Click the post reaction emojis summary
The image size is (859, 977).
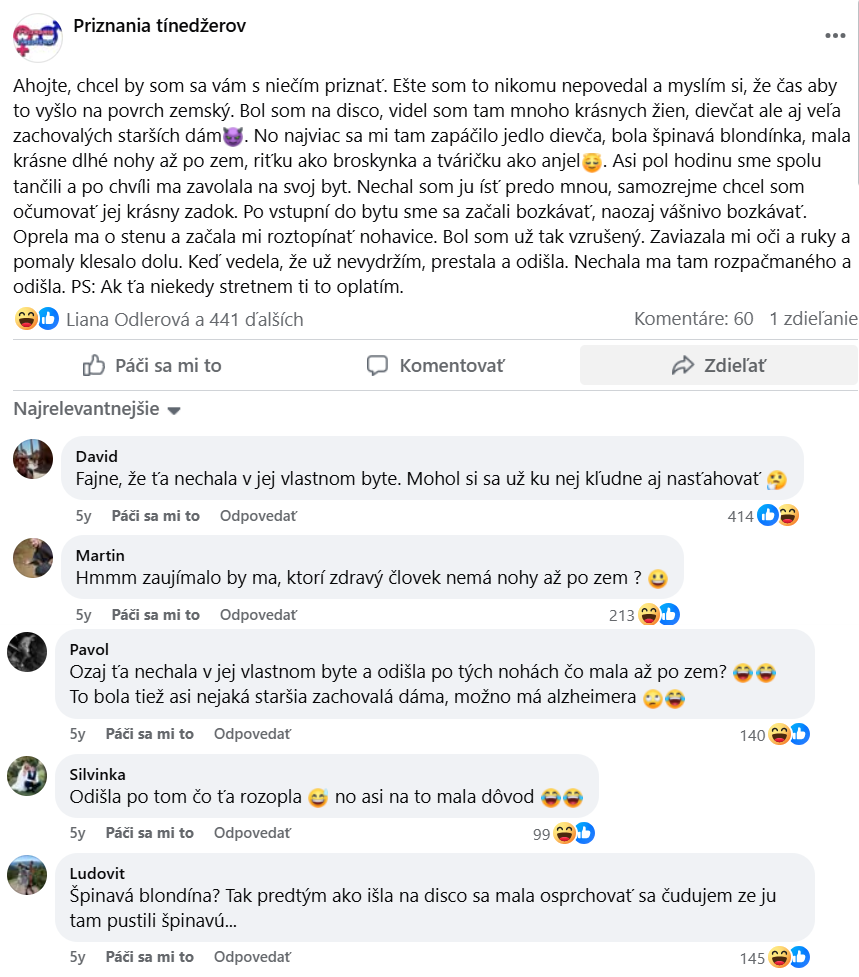click(36, 320)
